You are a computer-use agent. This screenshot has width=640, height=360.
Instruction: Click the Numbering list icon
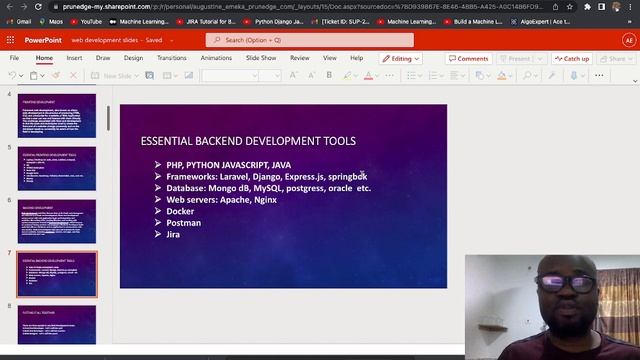pyautogui.click(x=433, y=76)
